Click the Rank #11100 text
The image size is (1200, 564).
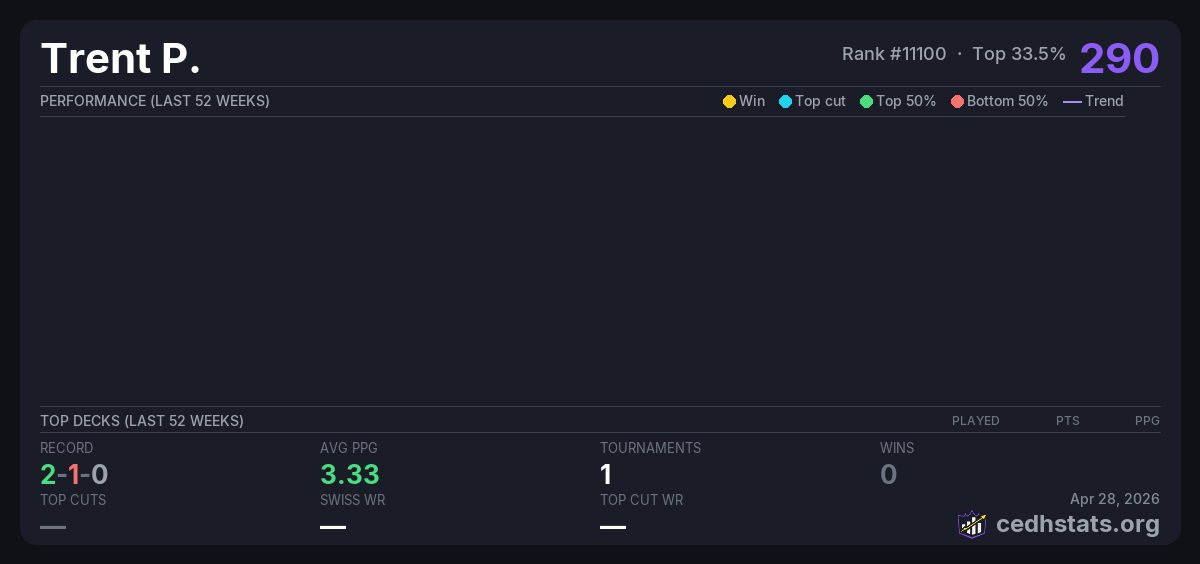pyautogui.click(x=893, y=54)
